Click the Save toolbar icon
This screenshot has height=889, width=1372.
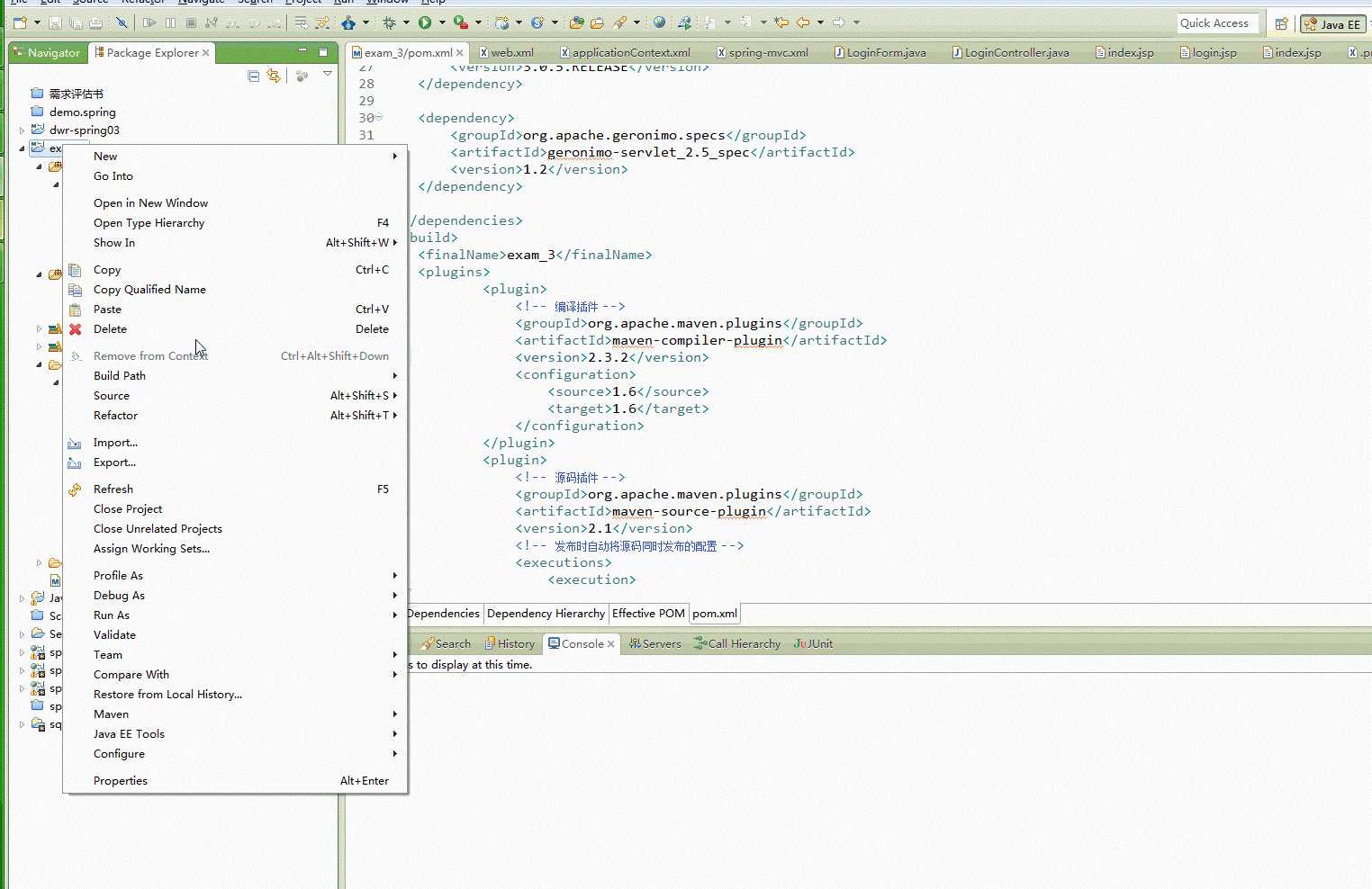[x=55, y=22]
